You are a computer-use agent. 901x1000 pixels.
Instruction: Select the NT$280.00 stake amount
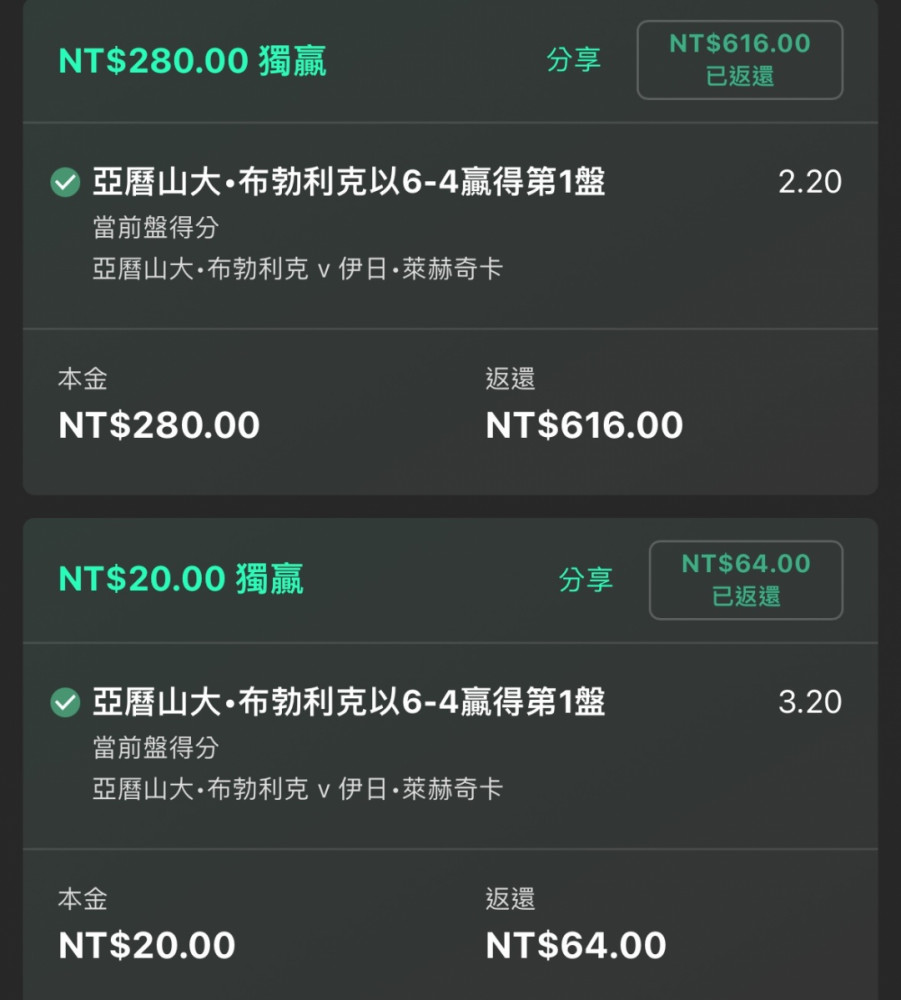[x=159, y=425]
